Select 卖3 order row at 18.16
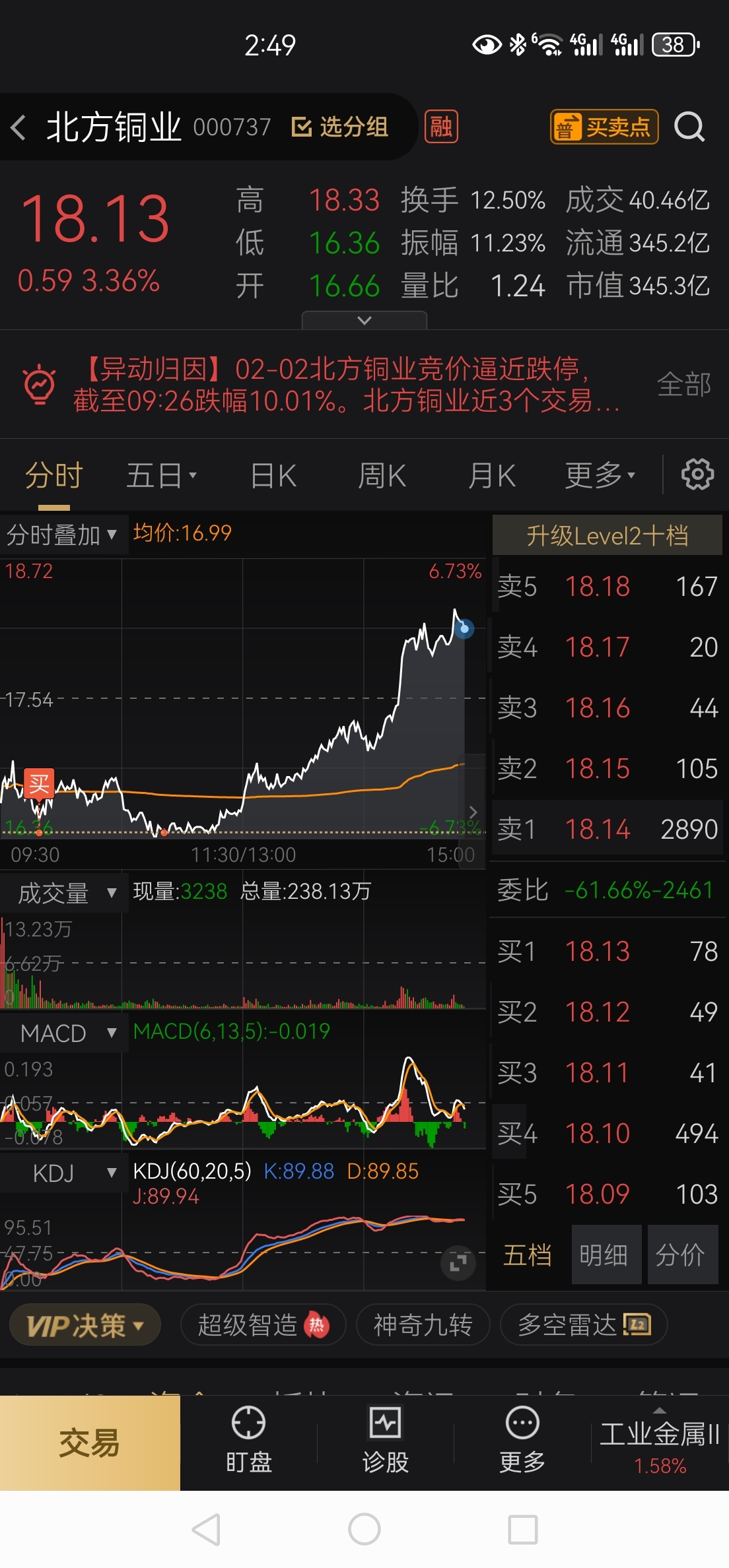Image resolution: width=729 pixels, height=1568 pixels. click(607, 708)
